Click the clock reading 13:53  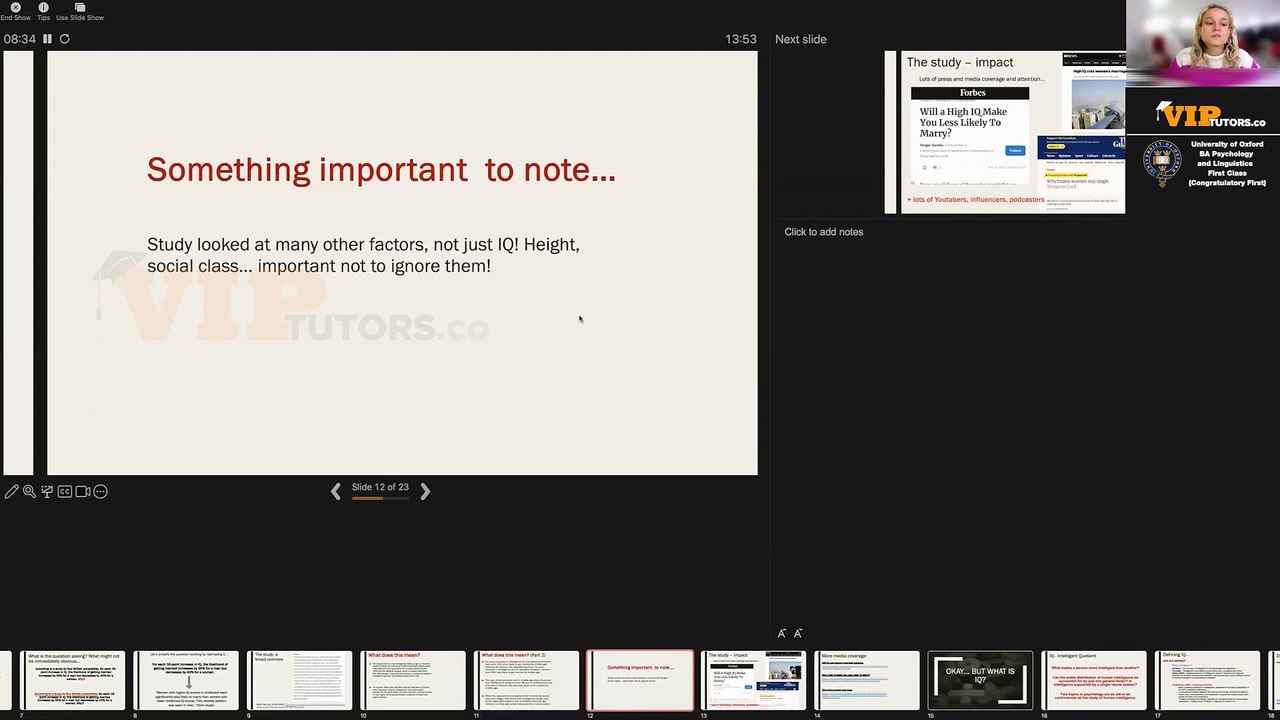[x=741, y=39]
